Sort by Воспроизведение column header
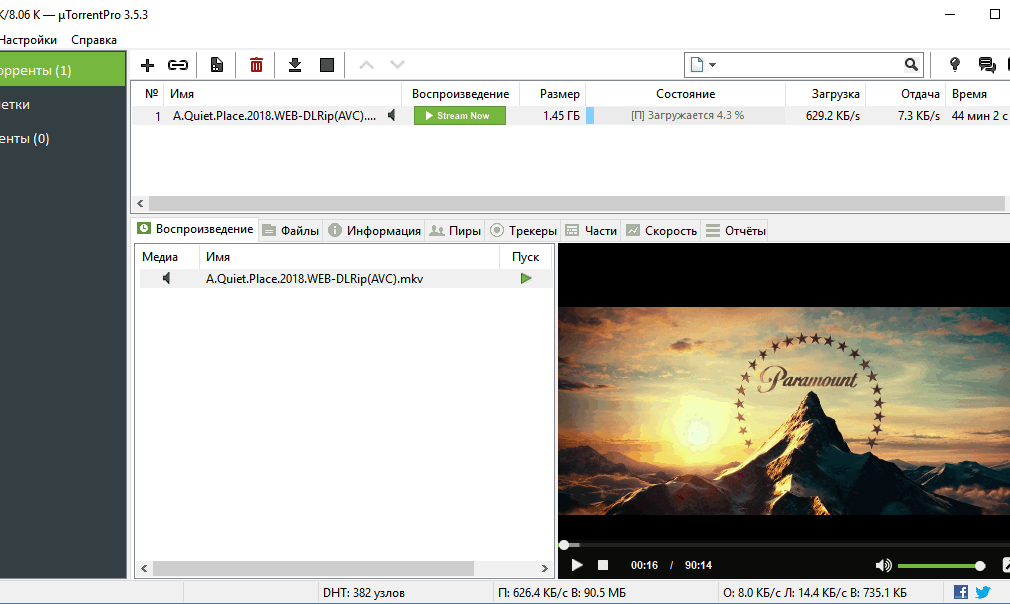Image resolution: width=1010 pixels, height=604 pixels. [461, 94]
